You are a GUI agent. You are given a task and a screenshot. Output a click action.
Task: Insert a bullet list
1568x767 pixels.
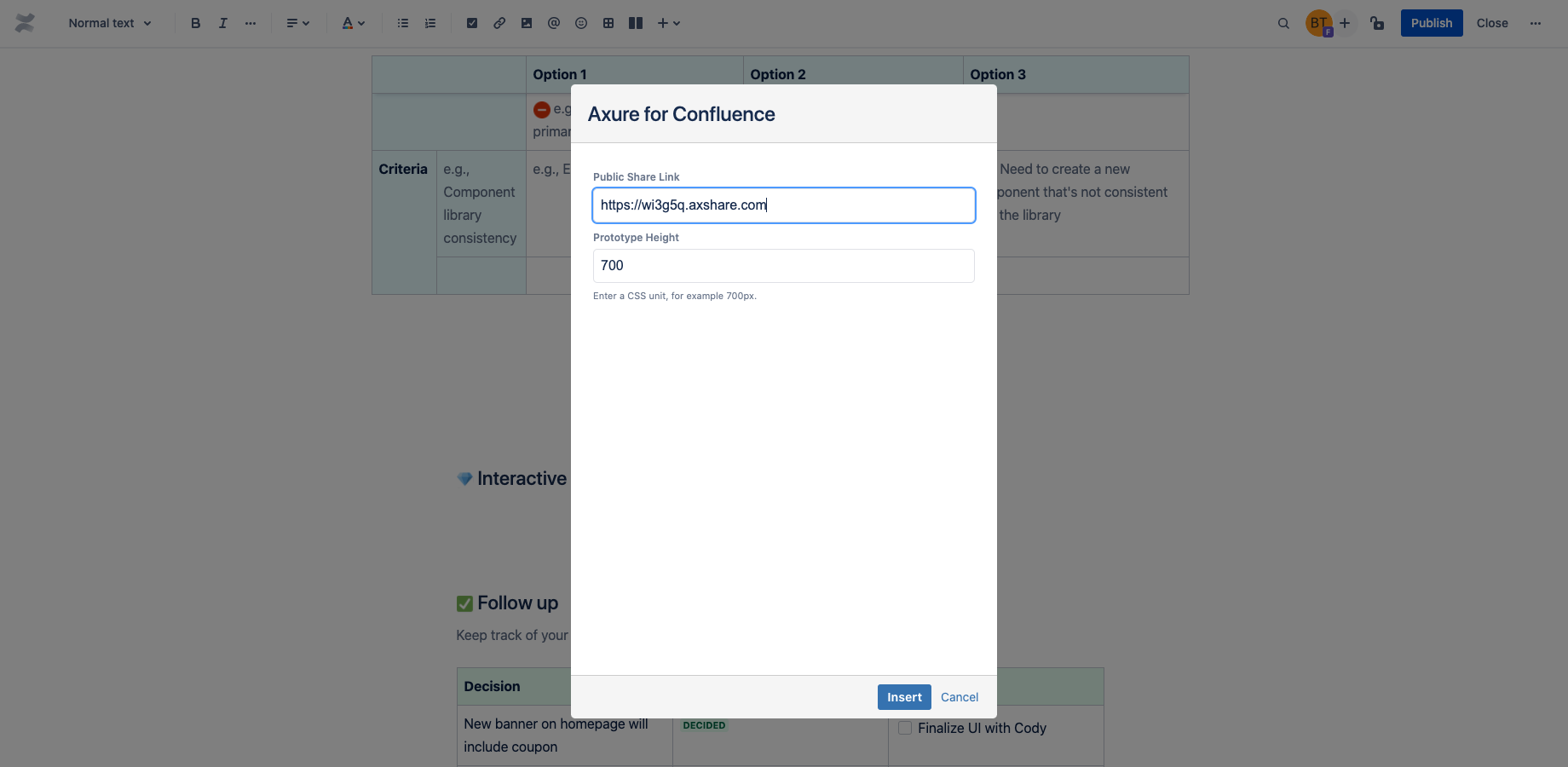(403, 23)
